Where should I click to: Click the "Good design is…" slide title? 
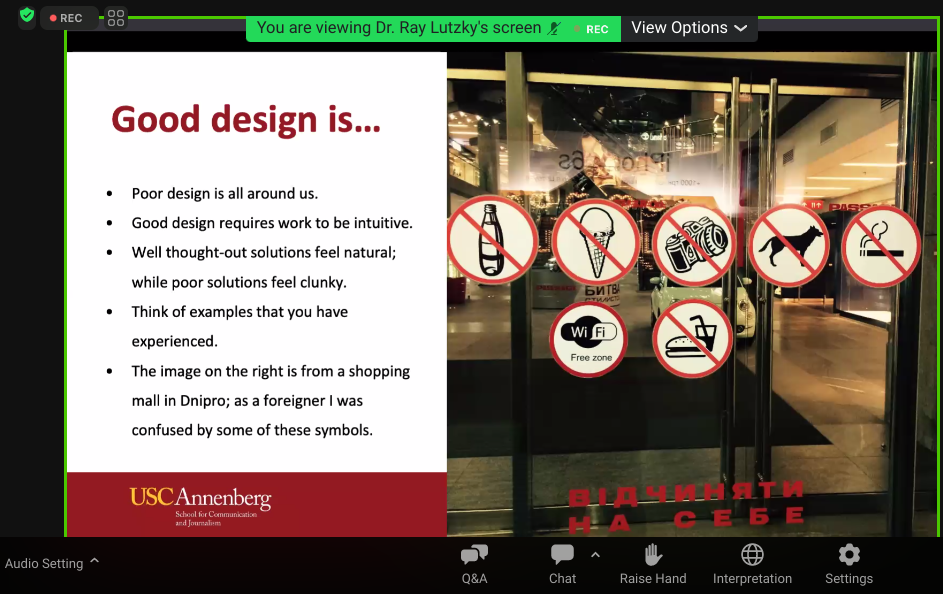246,120
